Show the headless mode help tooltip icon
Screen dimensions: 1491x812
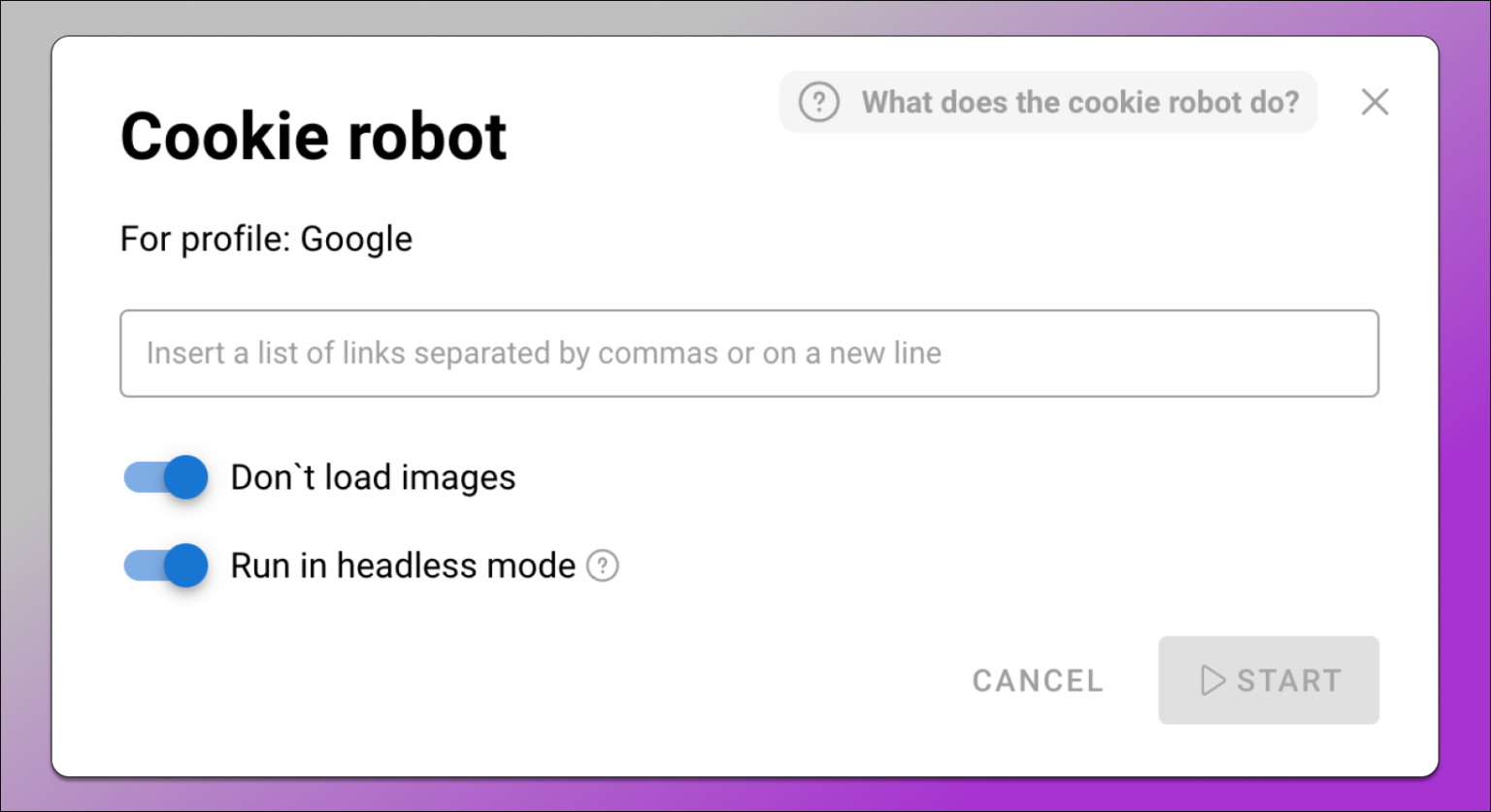[603, 566]
